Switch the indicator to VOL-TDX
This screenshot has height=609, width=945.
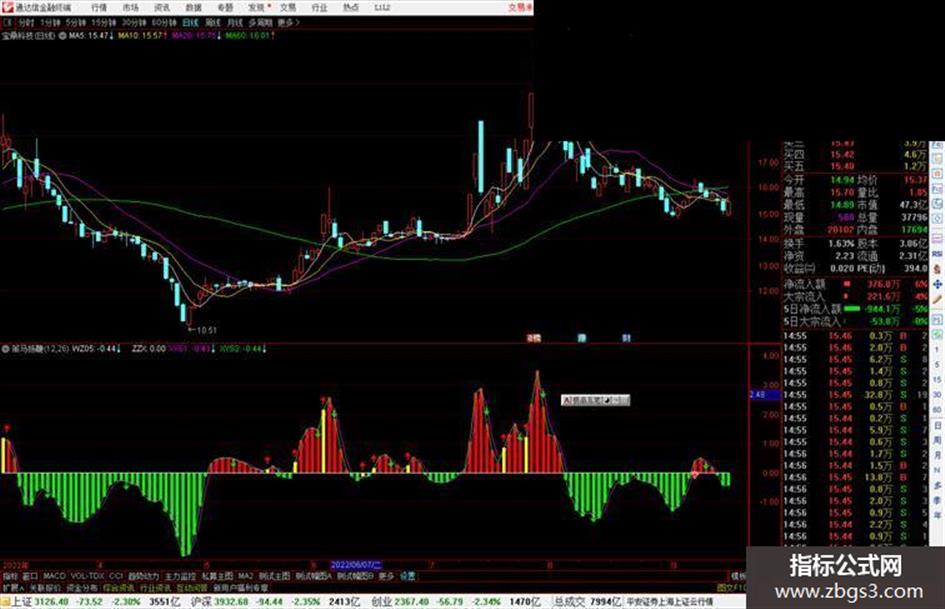87,576
